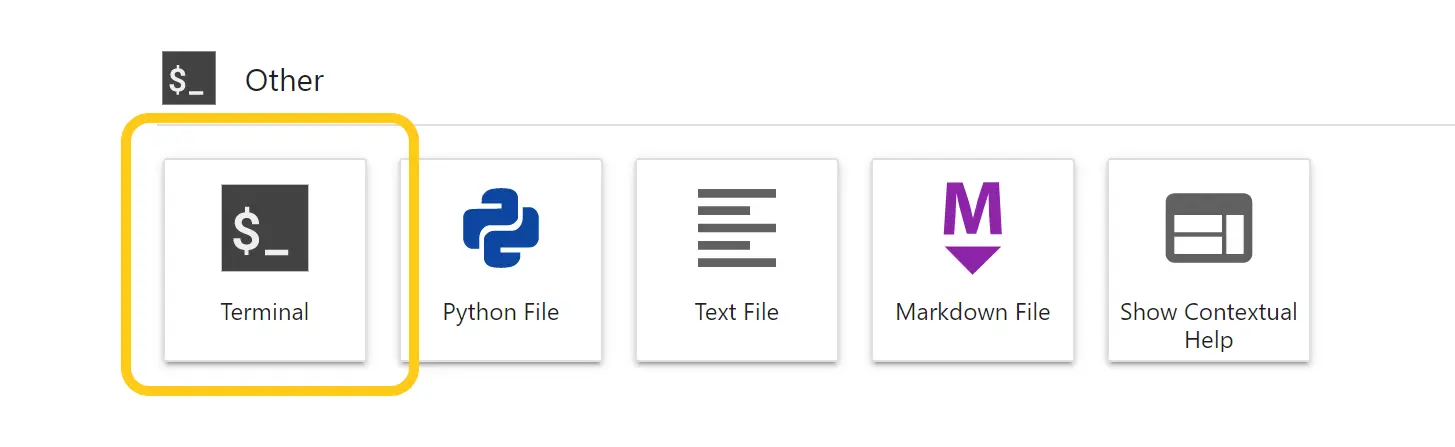The height and width of the screenshot is (447, 1455).
Task: Open a new Terminal from its launcher card
Action: (265, 260)
